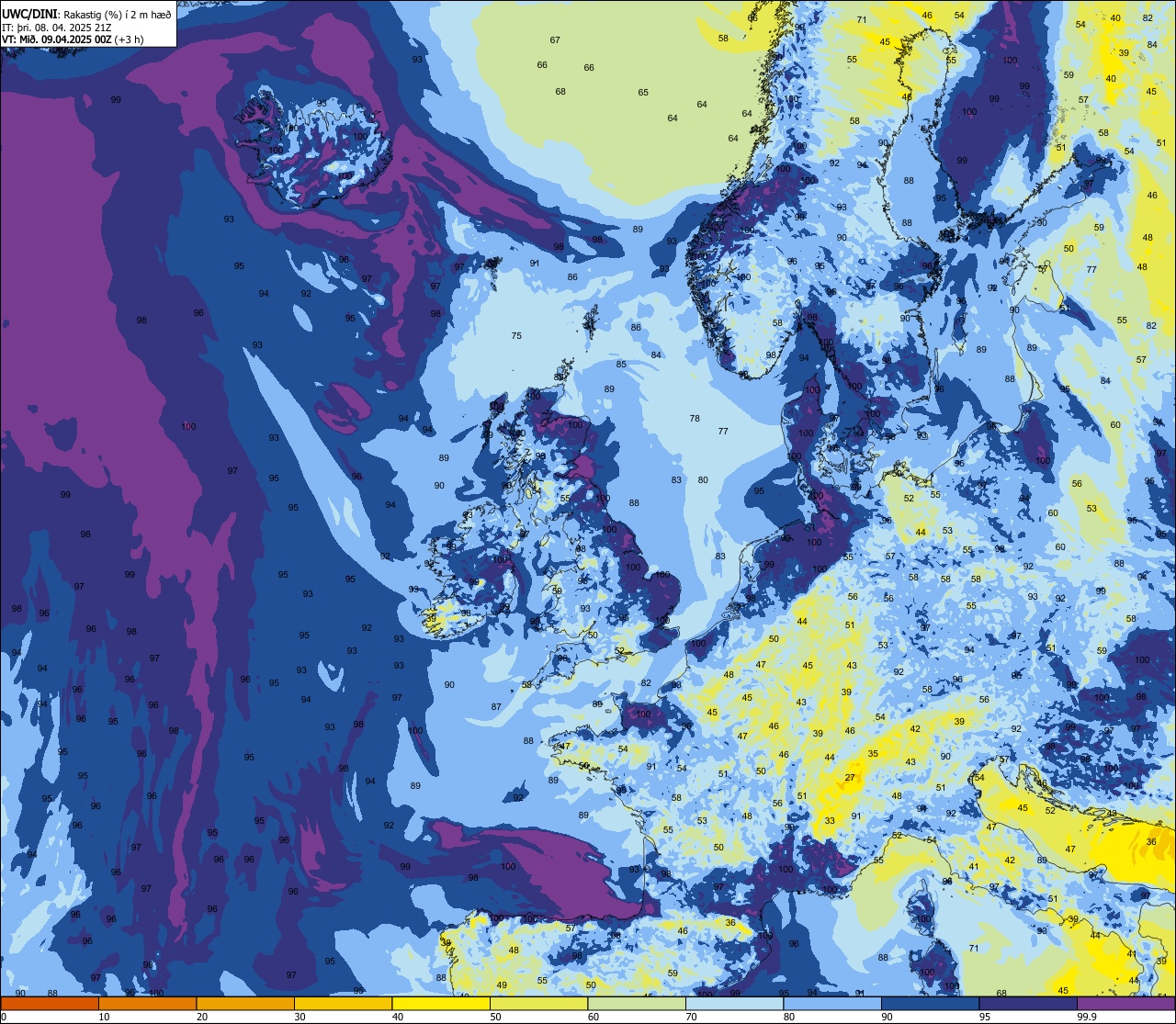Click the "Rakastig (%) í 2 m hæð" label
Screen dimensions: 1176x1024
pyautogui.click(x=118, y=15)
